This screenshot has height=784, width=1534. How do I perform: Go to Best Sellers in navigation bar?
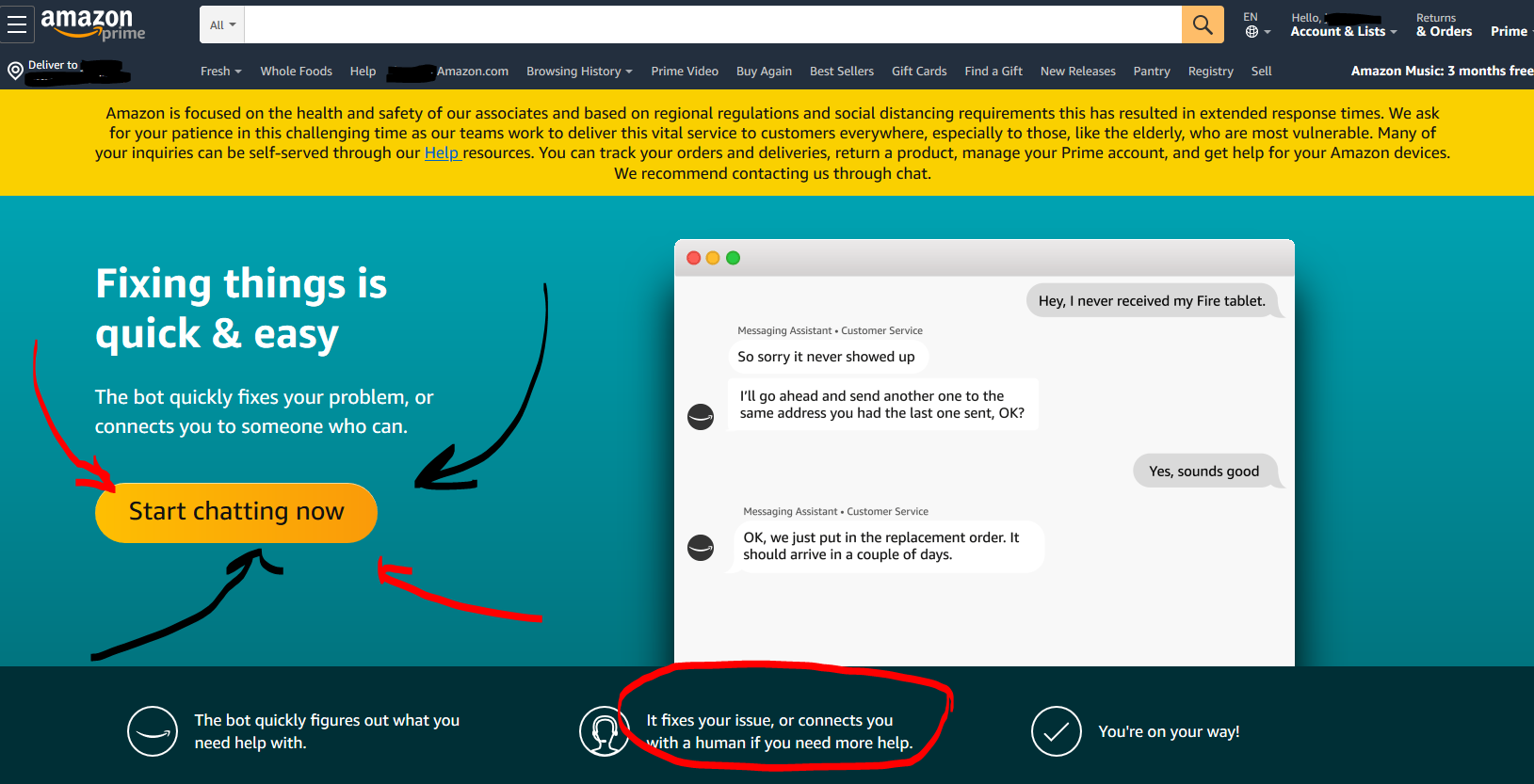point(841,72)
